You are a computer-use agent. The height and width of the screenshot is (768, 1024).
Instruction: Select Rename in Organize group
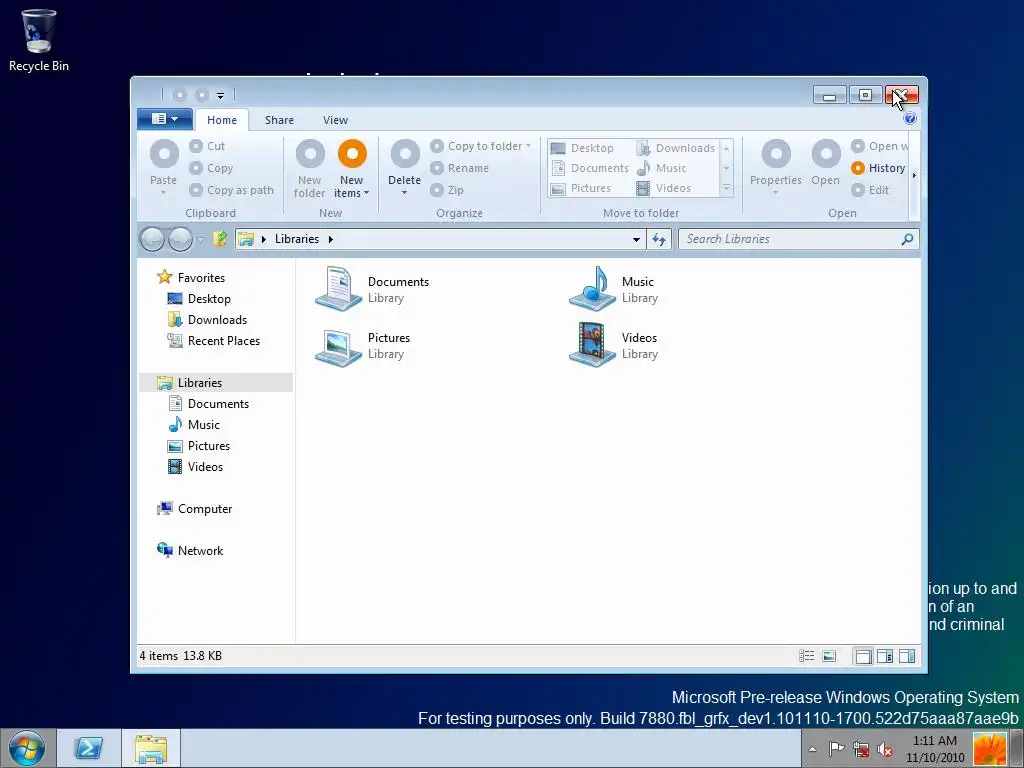(x=460, y=168)
